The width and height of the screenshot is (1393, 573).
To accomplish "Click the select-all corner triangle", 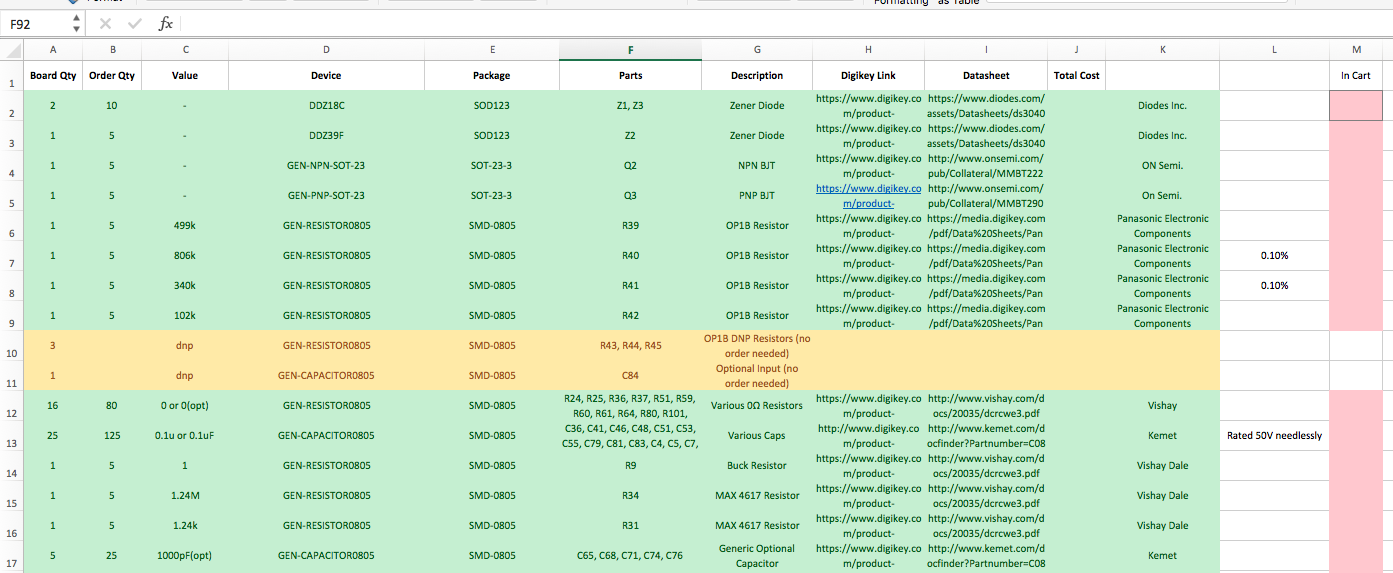I will coord(12,50).
